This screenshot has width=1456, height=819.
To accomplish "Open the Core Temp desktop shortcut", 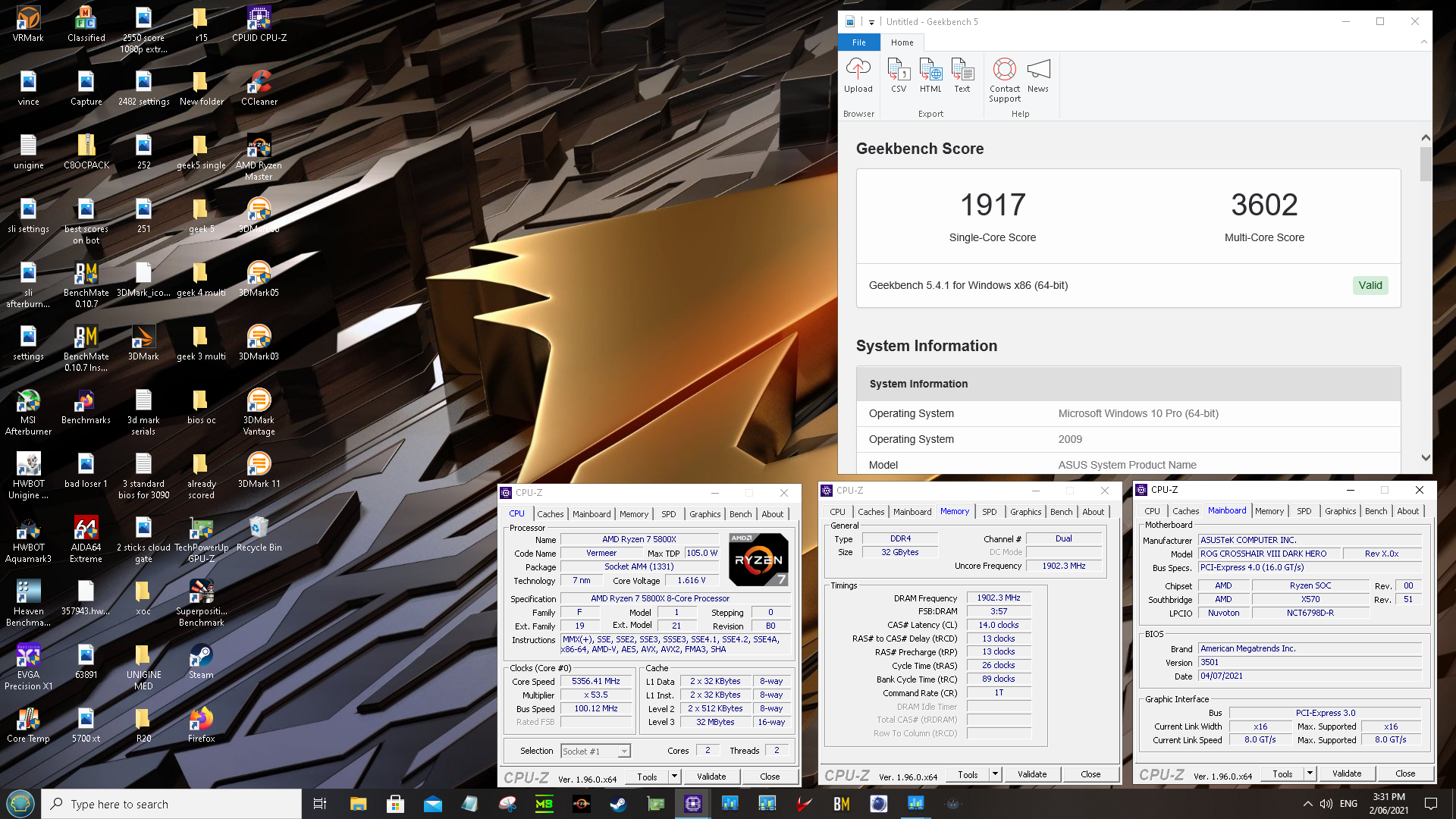I will (29, 725).
